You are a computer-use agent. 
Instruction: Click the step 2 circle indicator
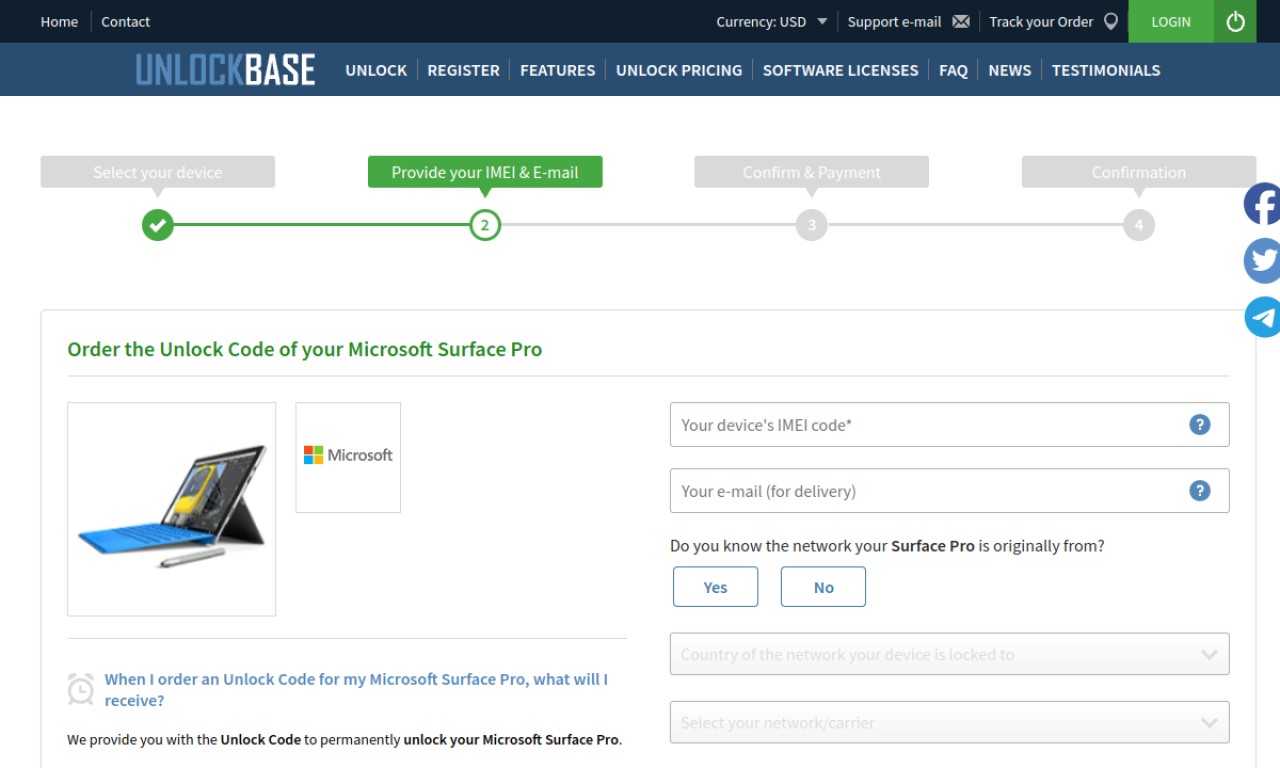point(485,225)
